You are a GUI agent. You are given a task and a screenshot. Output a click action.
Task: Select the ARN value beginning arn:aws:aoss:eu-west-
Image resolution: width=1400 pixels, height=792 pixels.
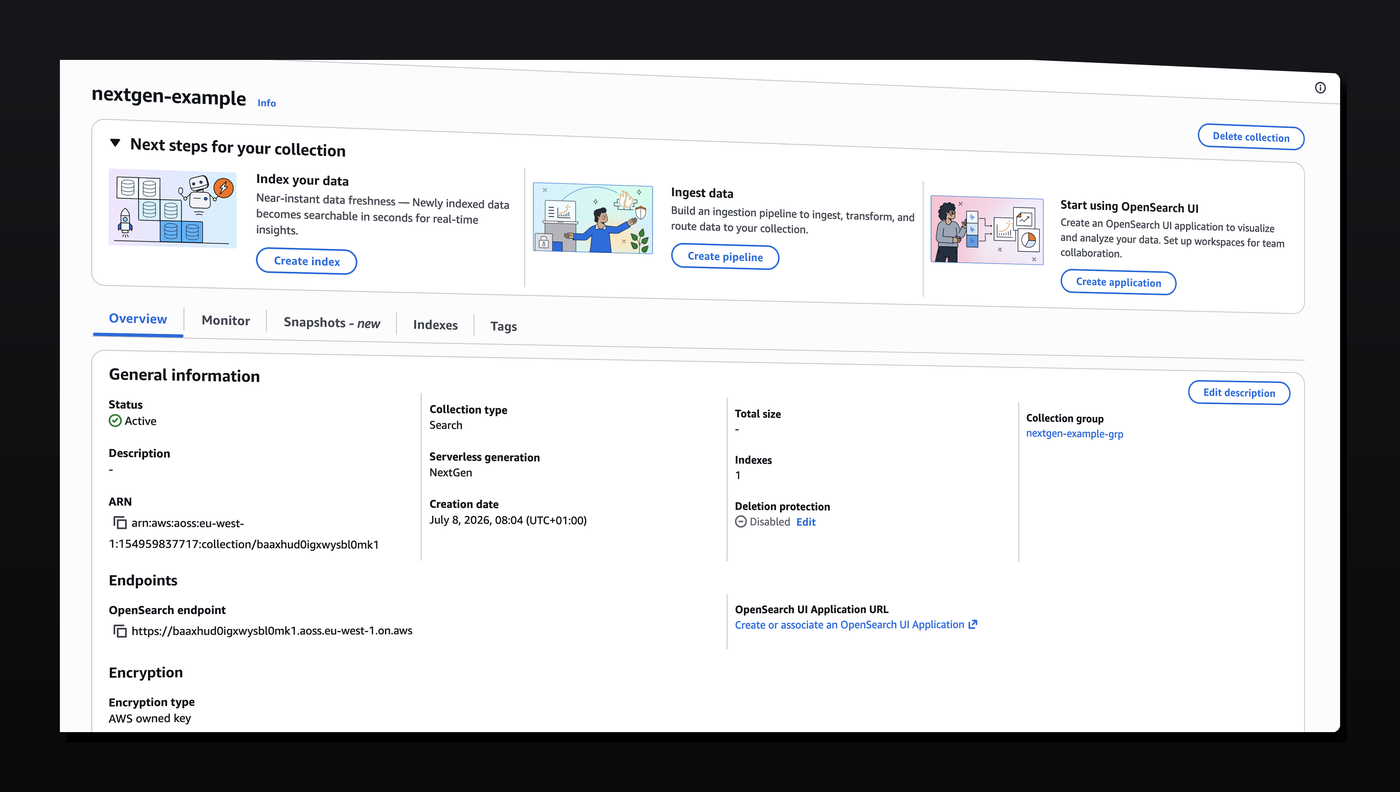(x=244, y=534)
